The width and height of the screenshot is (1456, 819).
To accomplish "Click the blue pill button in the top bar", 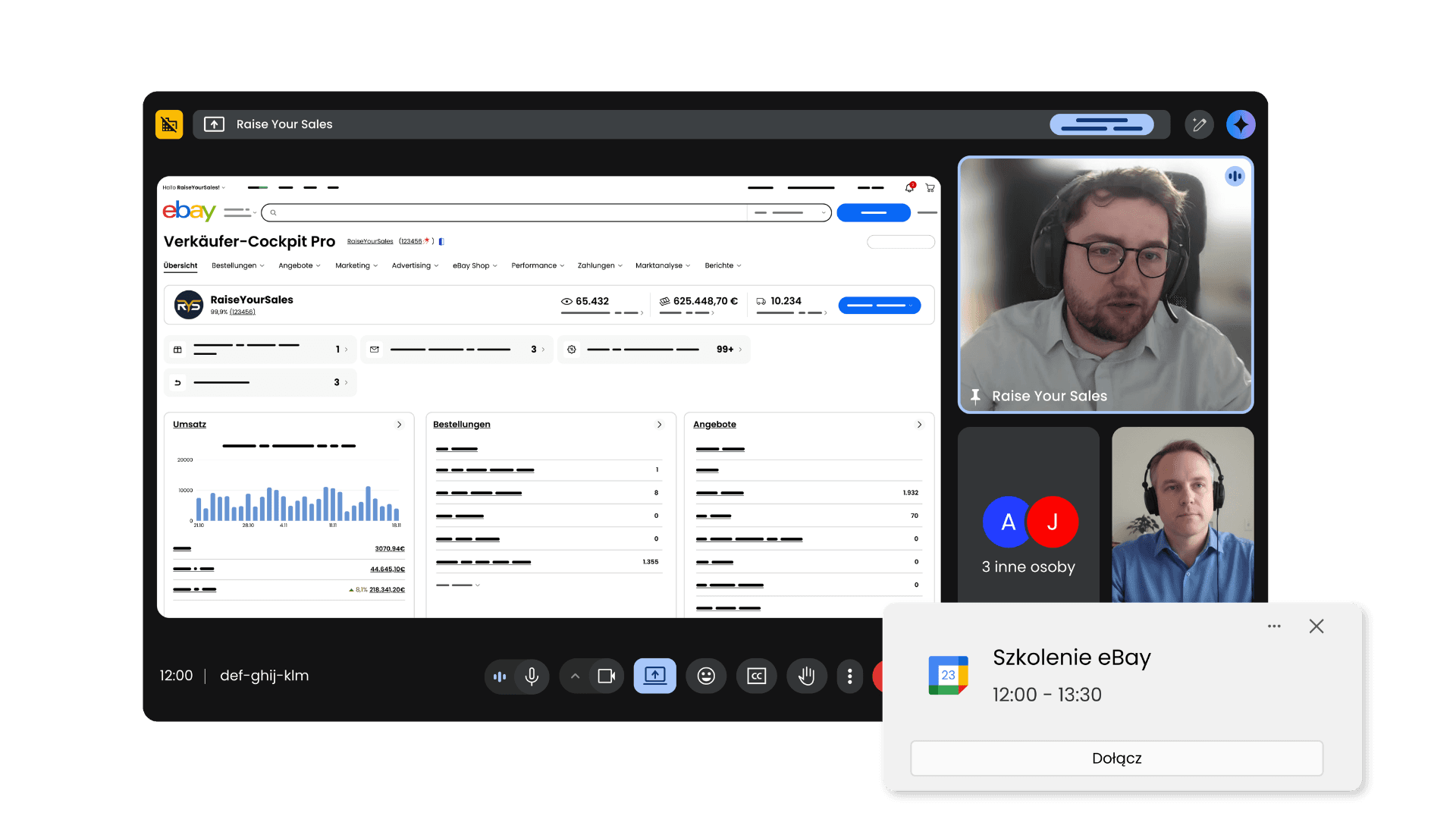I will coord(1102,124).
